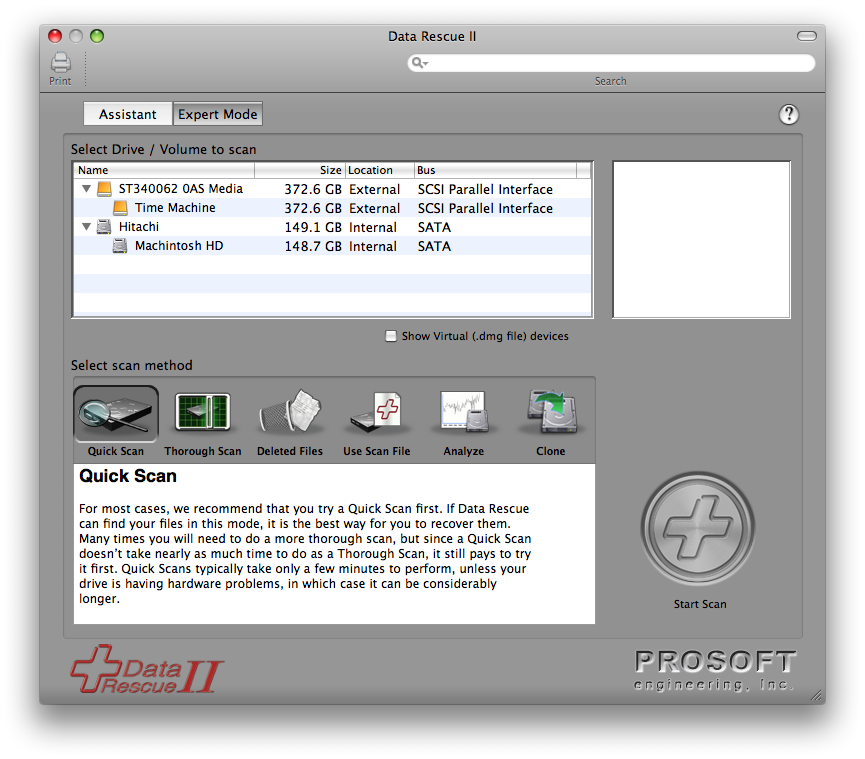Click 'SCSI Parallel Interface' in ST340062 row
The height and width of the screenshot is (759, 865).
485,190
